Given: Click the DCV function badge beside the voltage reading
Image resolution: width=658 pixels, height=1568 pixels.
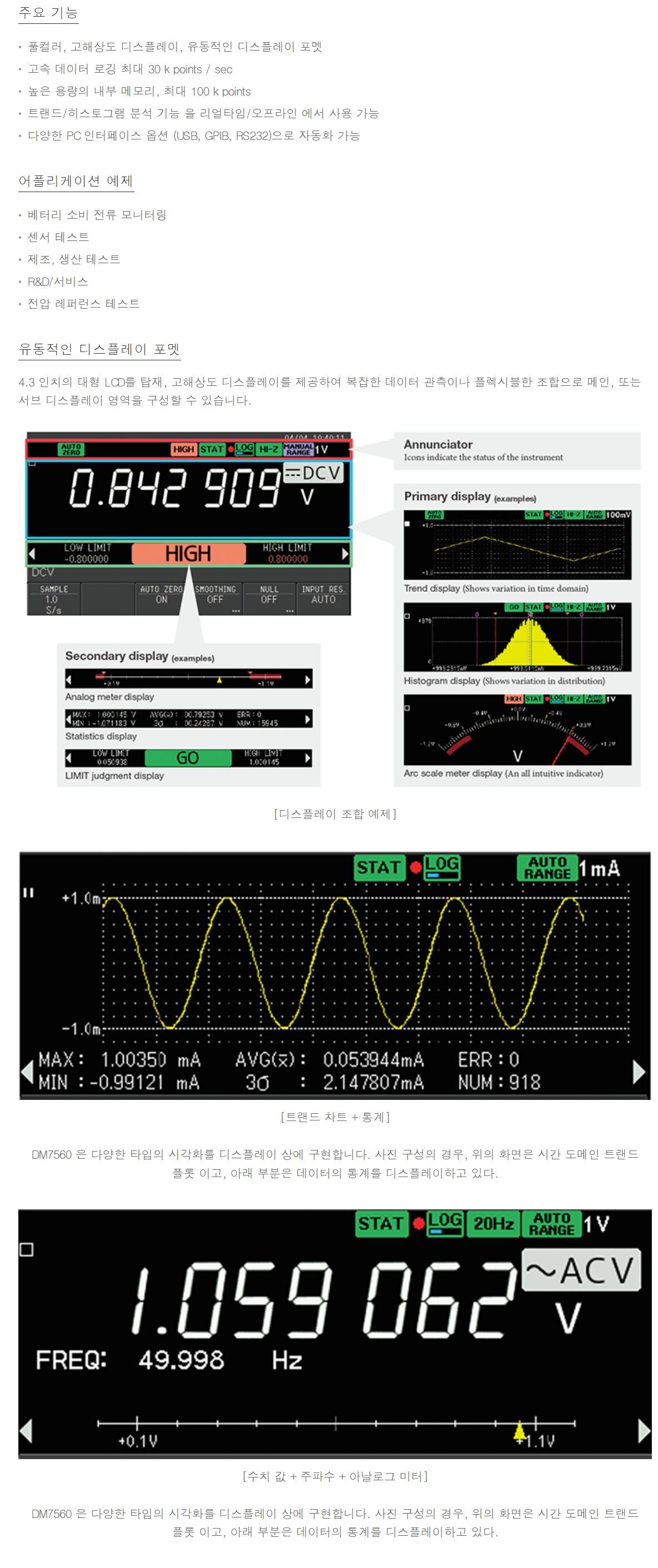Looking at the screenshot, I should [314, 473].
